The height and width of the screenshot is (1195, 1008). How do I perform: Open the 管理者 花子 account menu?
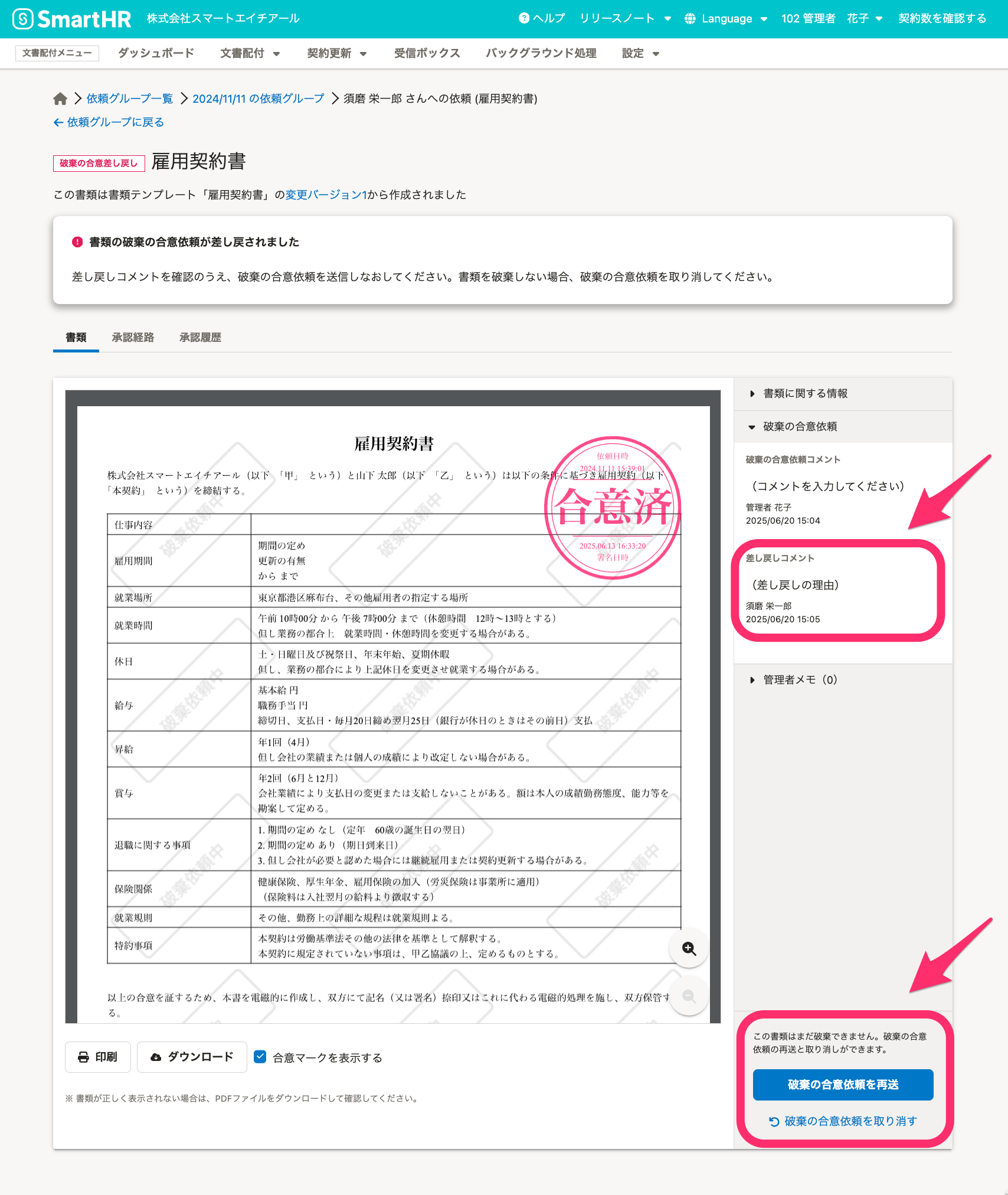832,18
